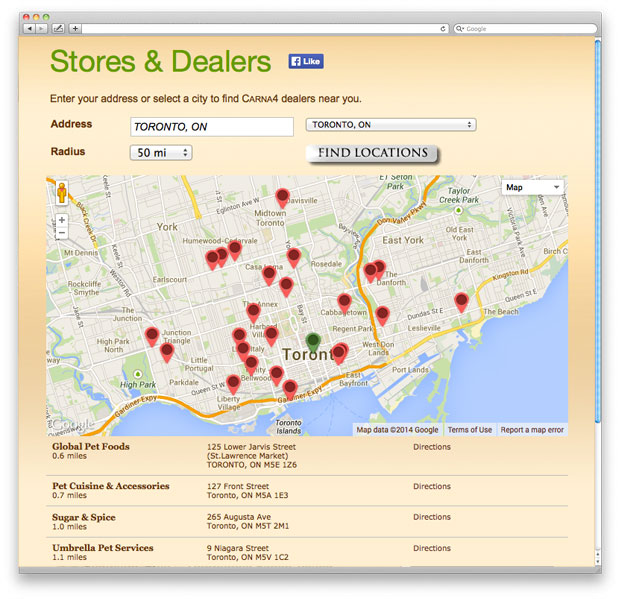Image resolution: width=620 pixels, height=599 pixels.
Task: Click the reload icon in address bar
Action: click(x=443, y=29)
